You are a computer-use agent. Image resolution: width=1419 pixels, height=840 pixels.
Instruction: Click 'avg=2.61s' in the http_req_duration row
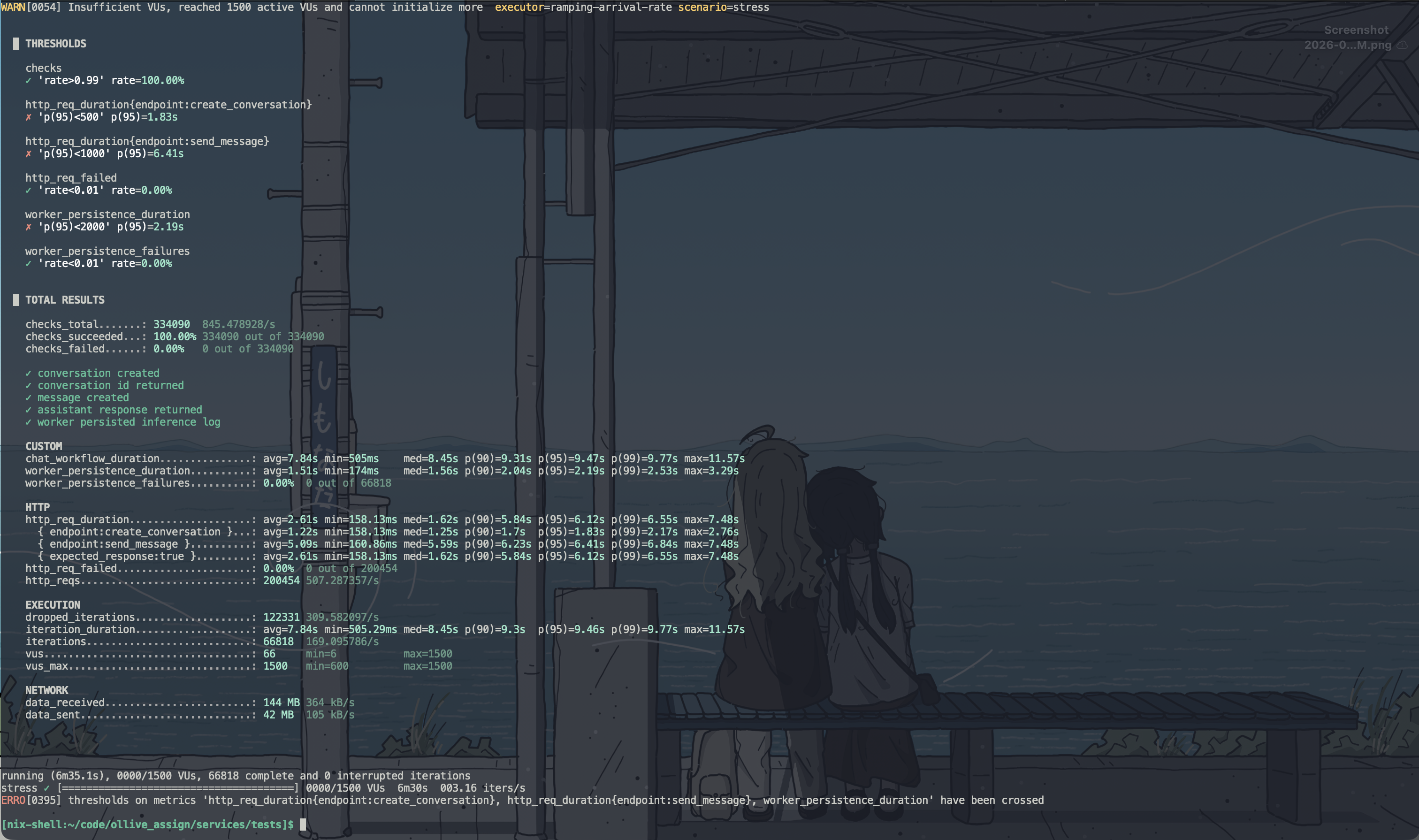pos(290,519)
